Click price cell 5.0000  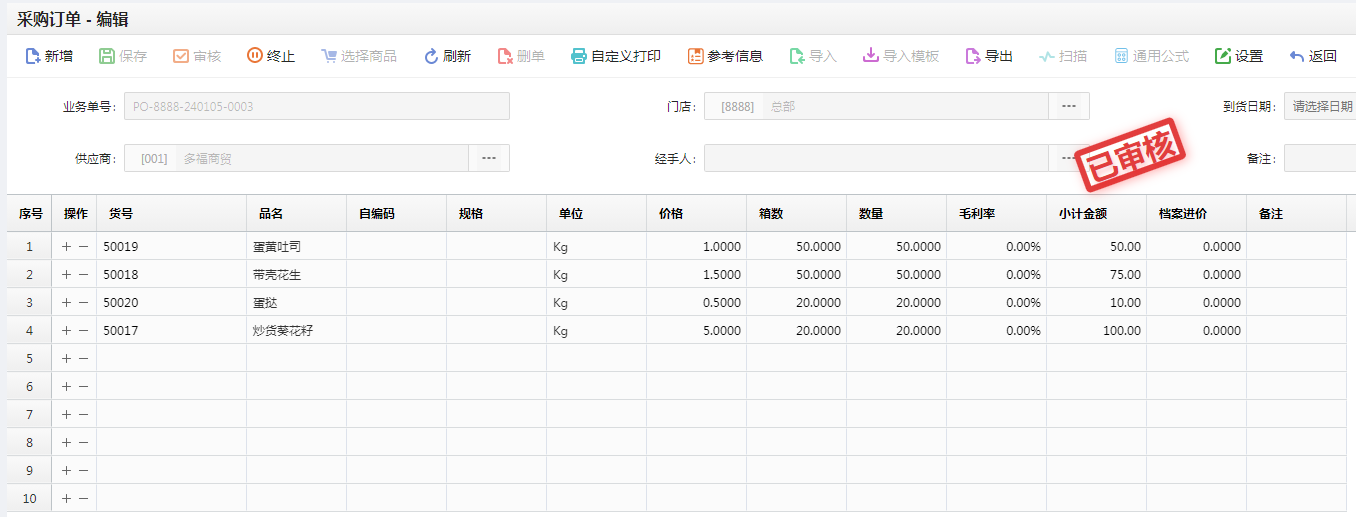[697, 330]
